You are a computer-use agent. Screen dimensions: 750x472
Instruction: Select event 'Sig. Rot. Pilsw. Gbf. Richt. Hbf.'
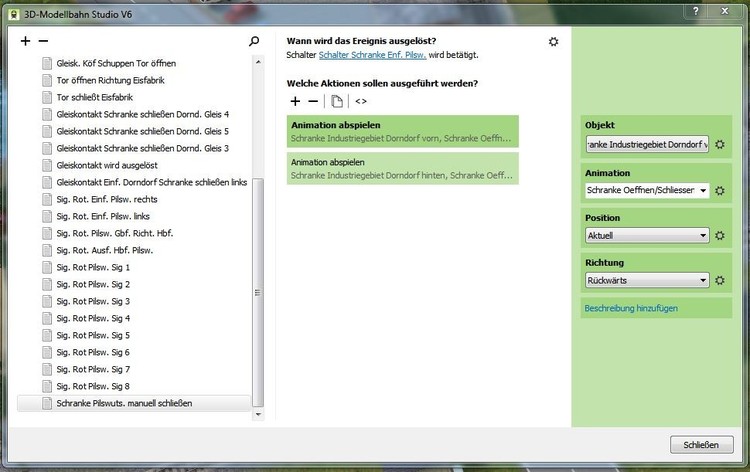click(115, 233)
